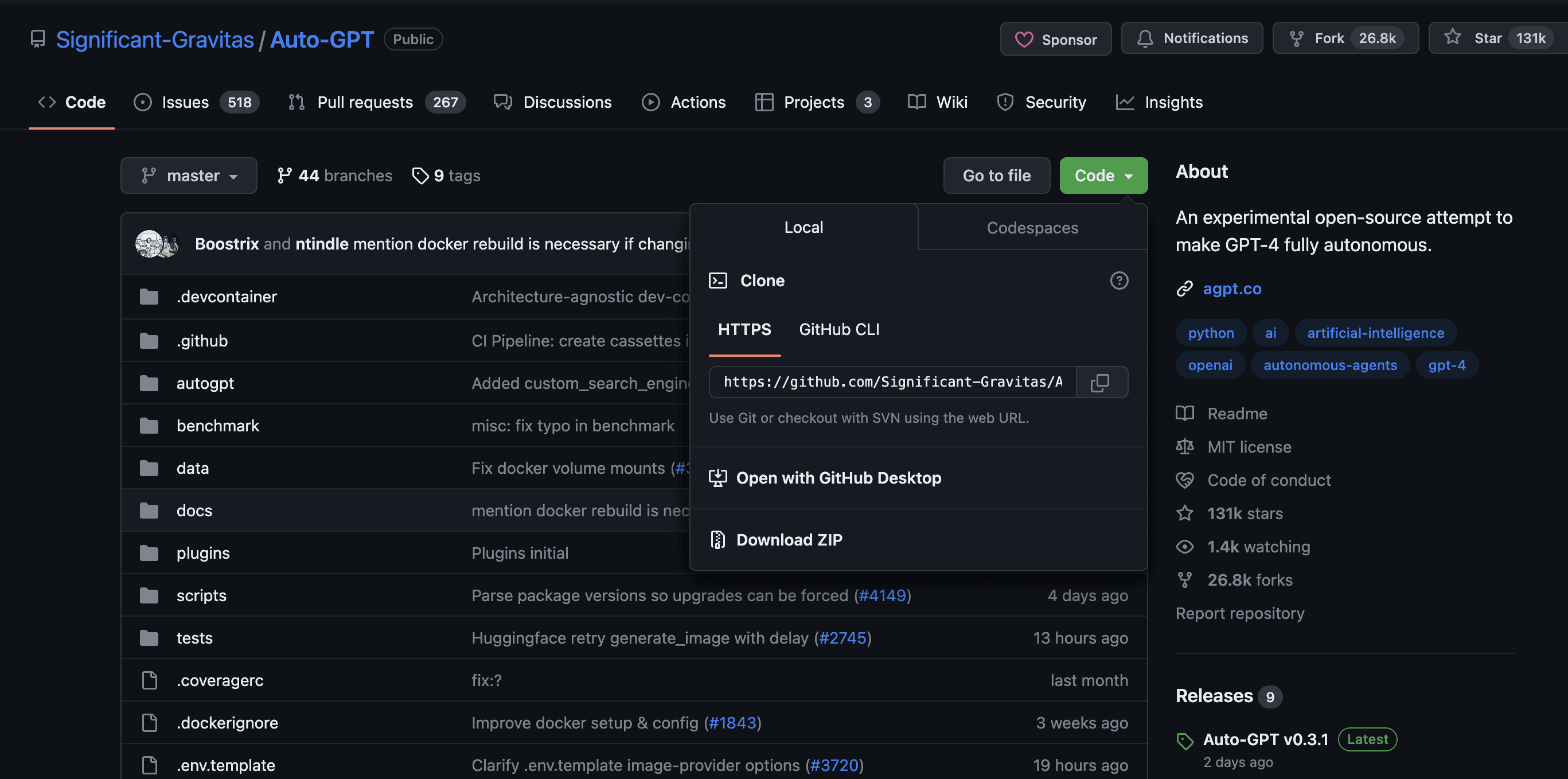
Task: Click the Sponsor heart button
Action: click(x=1055, y=39)
